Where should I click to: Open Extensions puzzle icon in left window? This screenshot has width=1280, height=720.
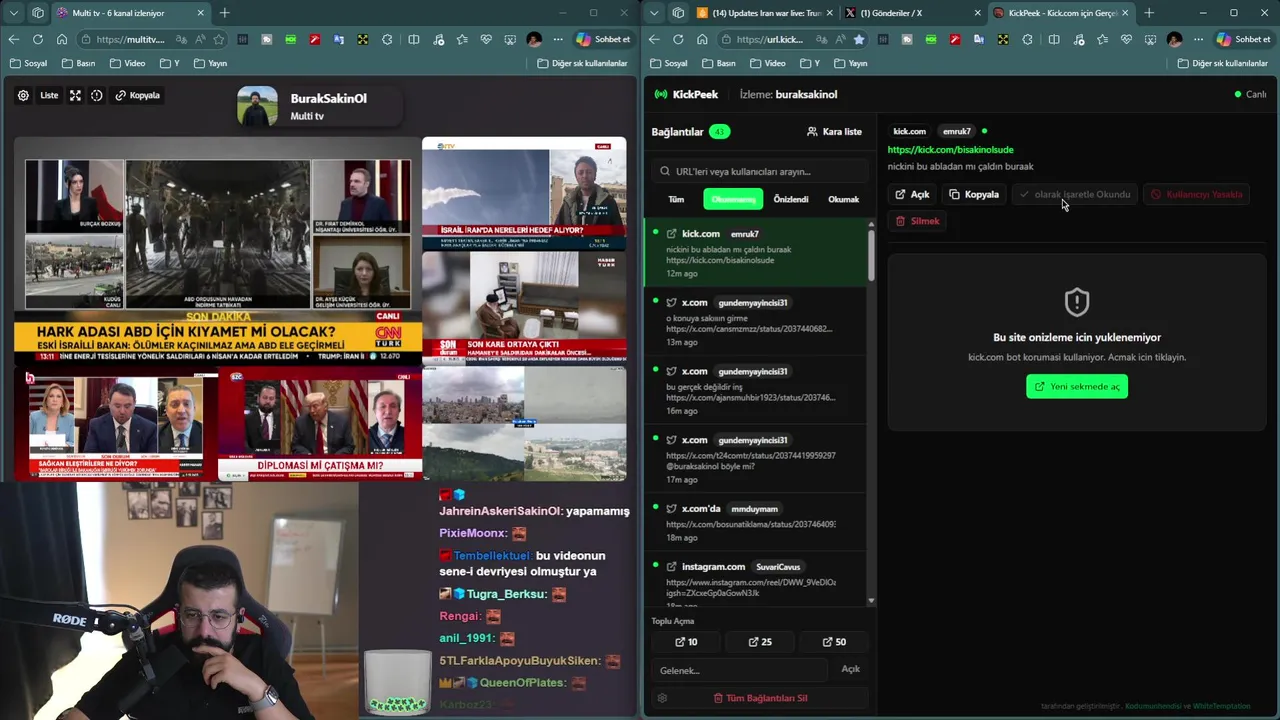click(389, 39)
